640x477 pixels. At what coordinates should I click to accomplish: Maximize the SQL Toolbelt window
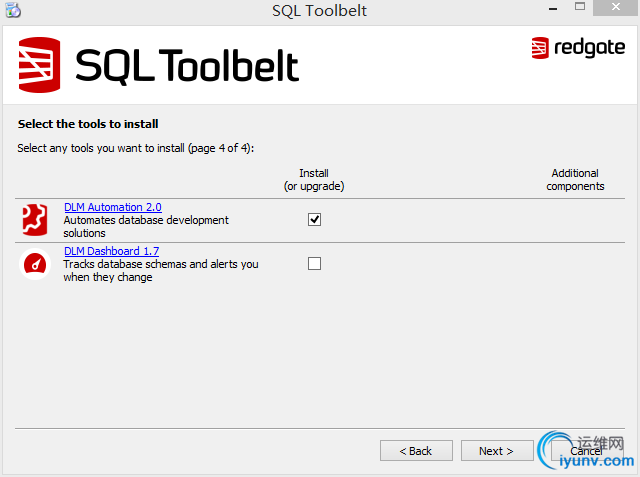pyautogui.click(x=580, y=7)
